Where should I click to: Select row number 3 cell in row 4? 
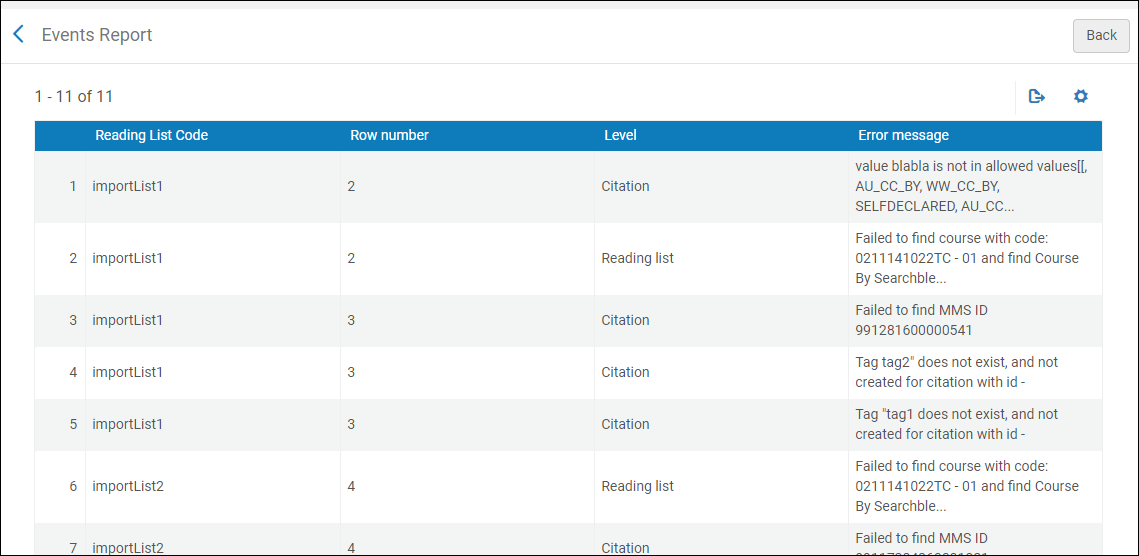pos(351,372)
